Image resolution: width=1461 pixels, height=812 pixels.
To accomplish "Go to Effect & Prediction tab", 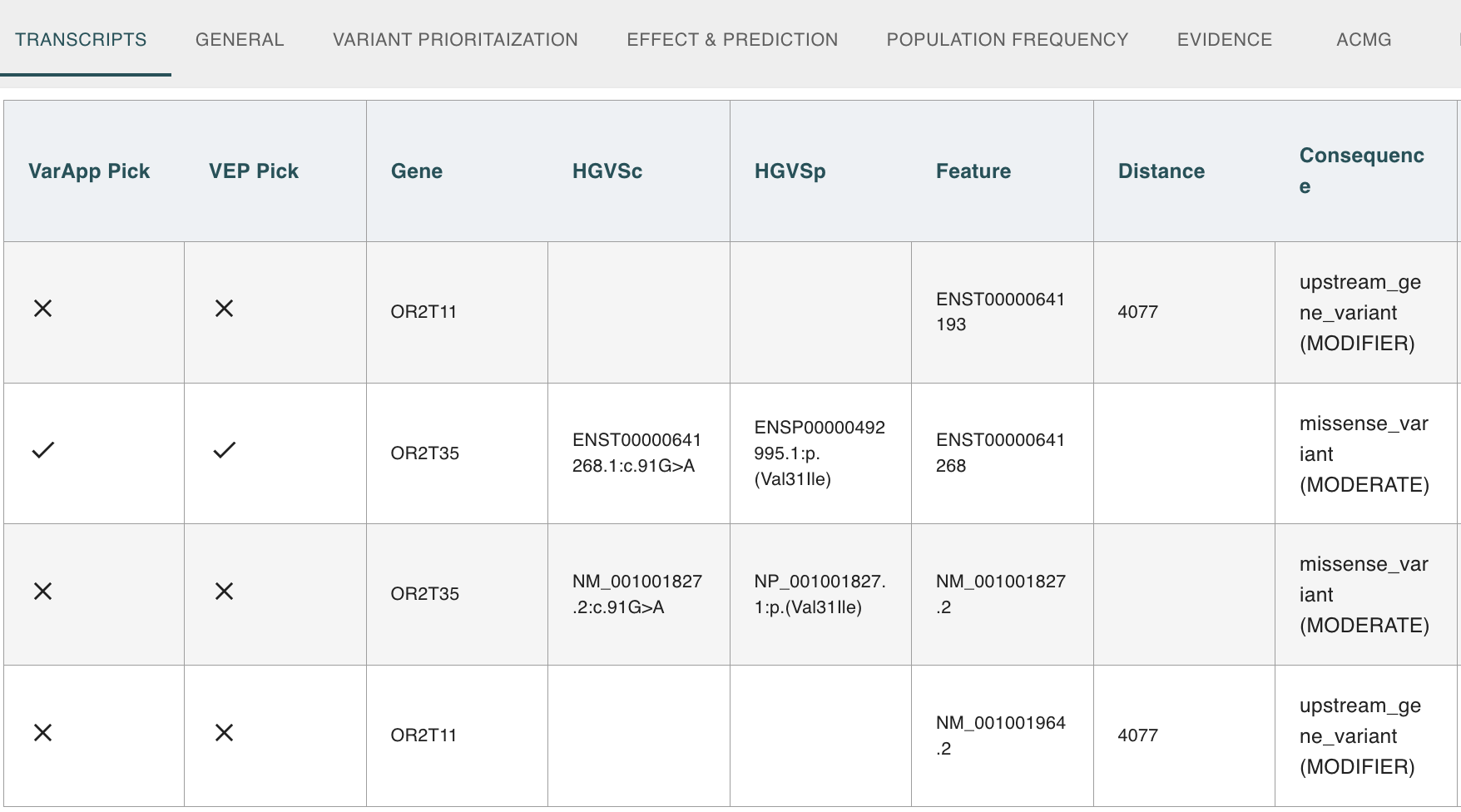I will point(732,40).
